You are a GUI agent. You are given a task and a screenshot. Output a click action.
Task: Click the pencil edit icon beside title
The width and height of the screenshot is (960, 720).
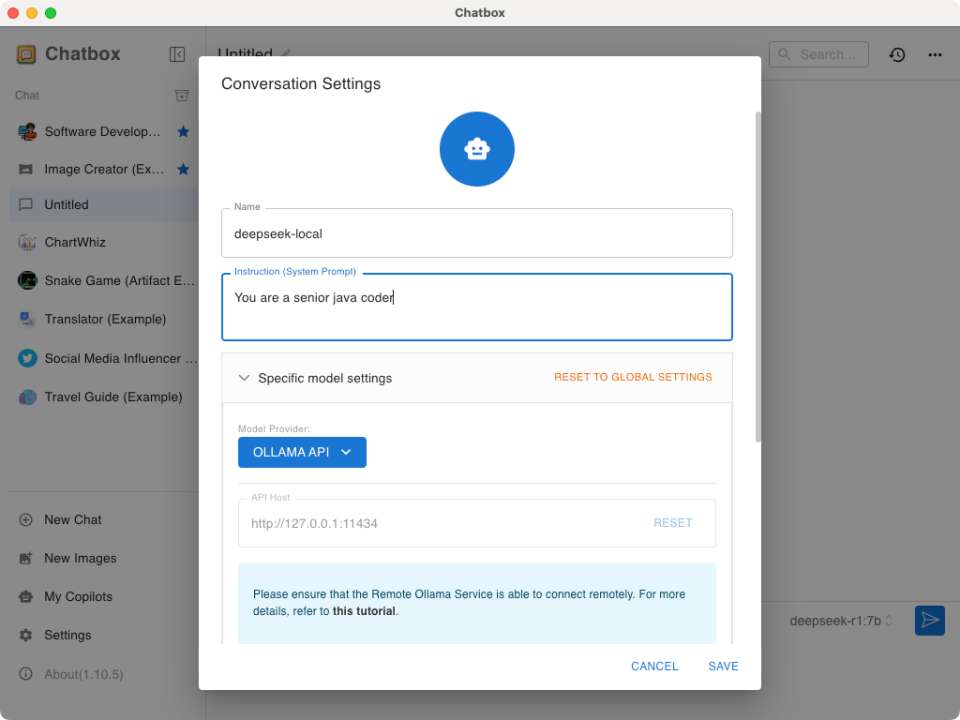pos(285,53)
